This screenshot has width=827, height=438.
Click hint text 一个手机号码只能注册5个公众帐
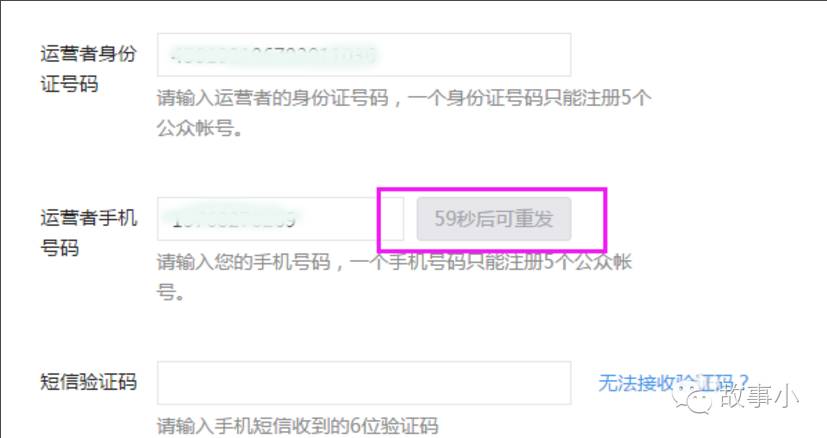(491, 262)
